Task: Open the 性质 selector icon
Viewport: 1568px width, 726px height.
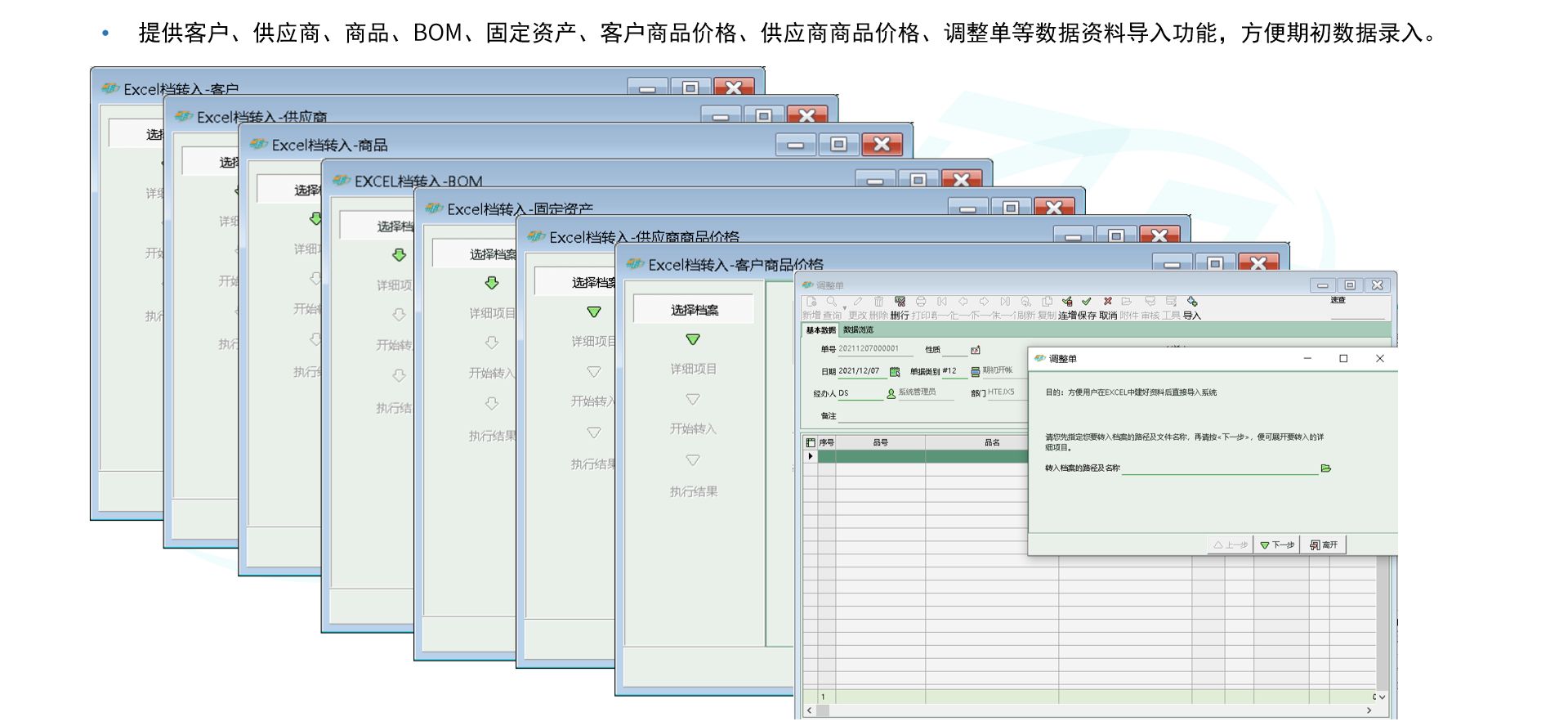Action: coord(975,351)
